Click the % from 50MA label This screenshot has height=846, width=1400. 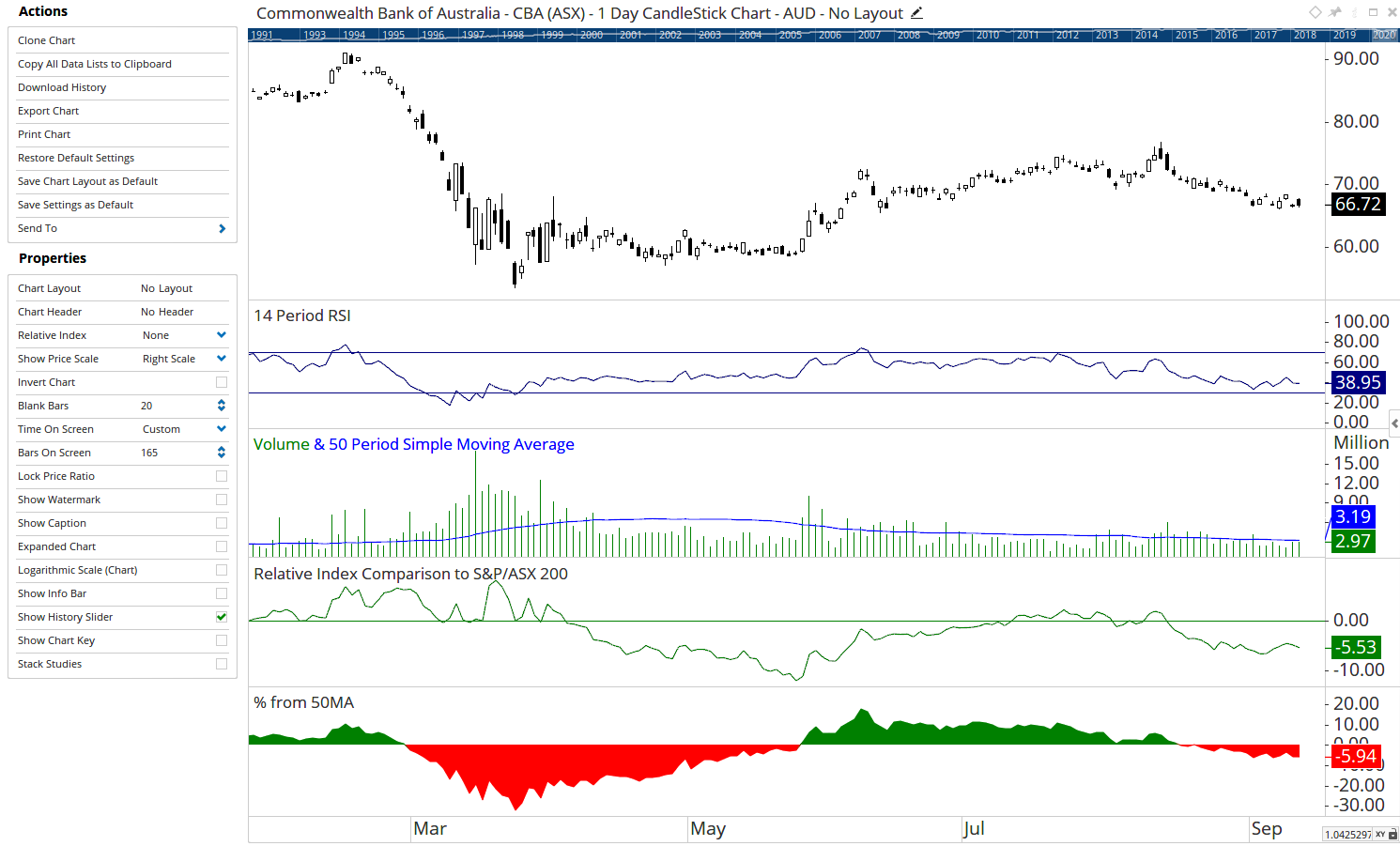[303, 702]
